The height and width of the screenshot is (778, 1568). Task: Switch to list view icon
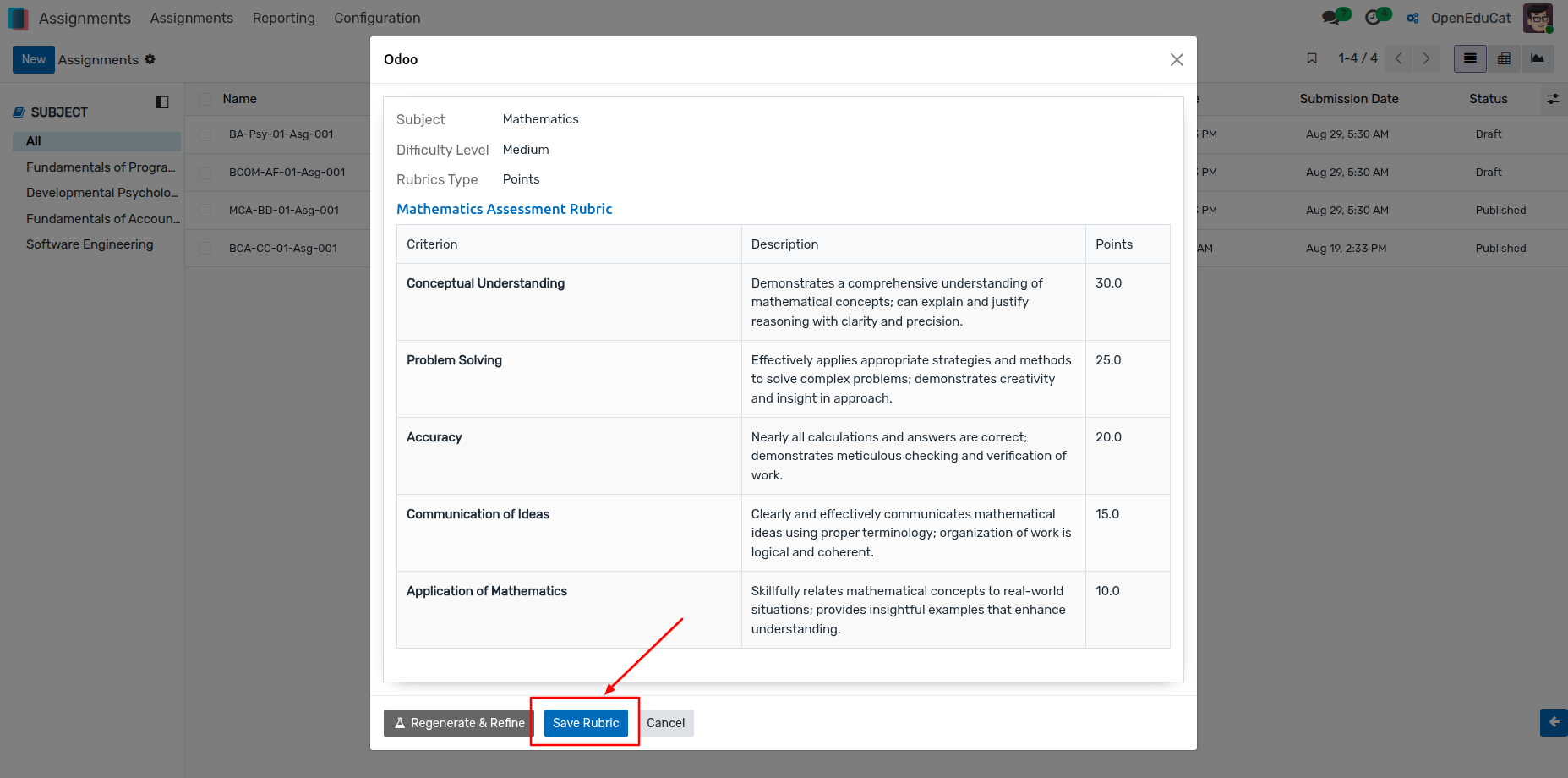pos(1470,58)
